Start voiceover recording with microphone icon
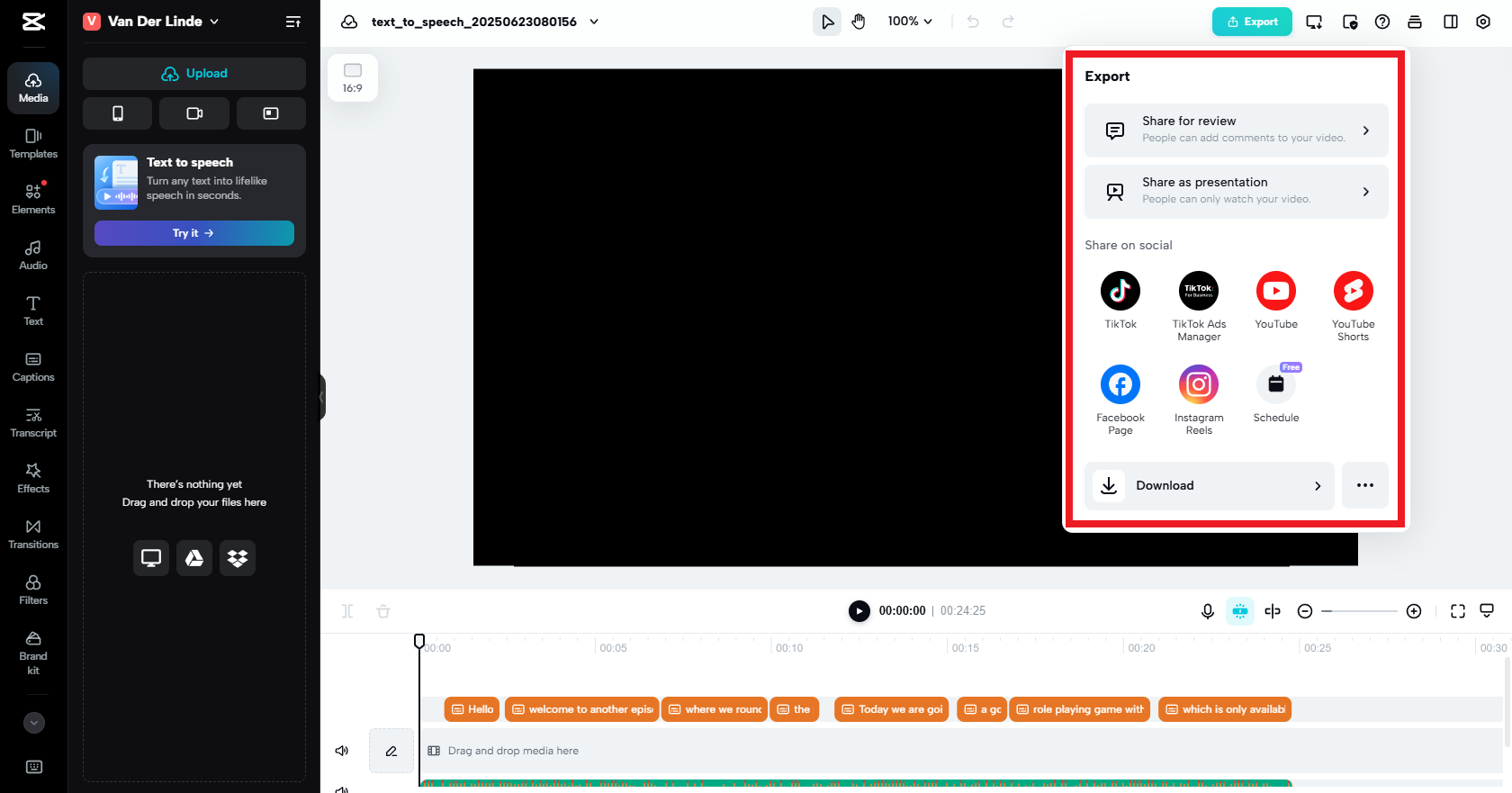This screenshot has height=793, width=1512. pos(1207,611)
